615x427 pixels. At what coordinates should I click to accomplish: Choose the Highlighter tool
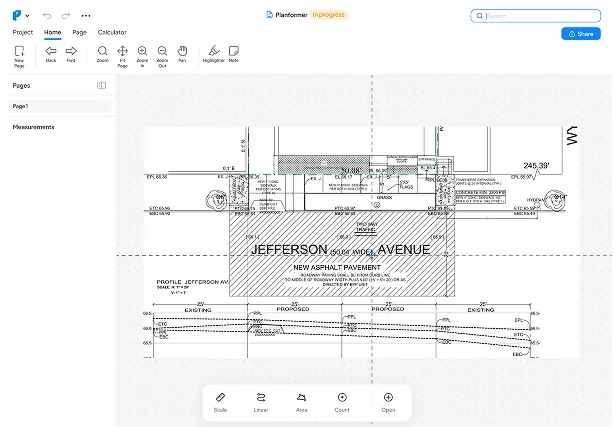pos(213,51)
